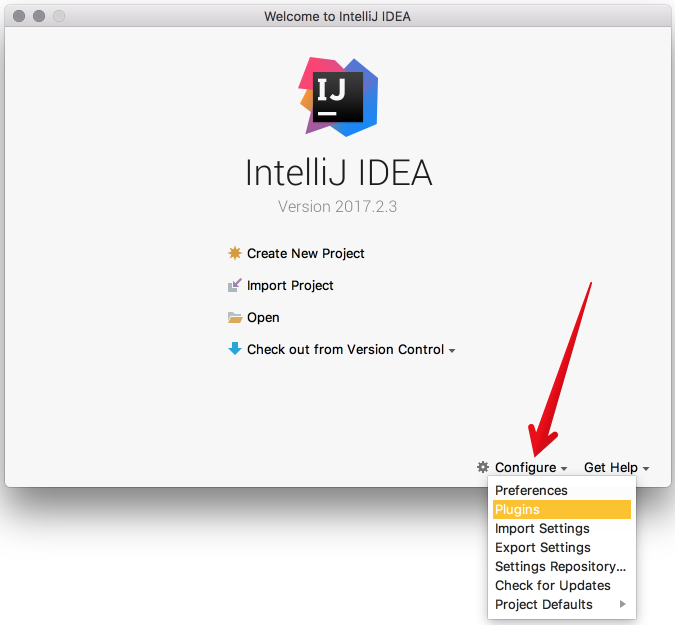Click the IntelliJ IDEA heading text
The height and width of the screenshot is (625, 675).
pos(338,173)
